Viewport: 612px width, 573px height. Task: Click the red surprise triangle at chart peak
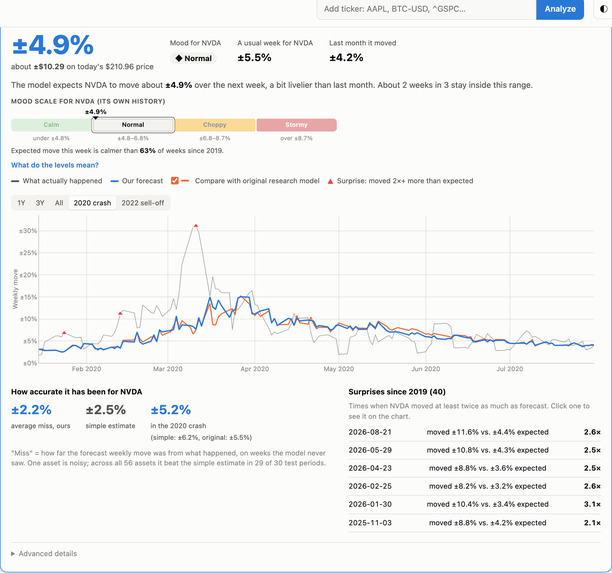coord(196,226)
